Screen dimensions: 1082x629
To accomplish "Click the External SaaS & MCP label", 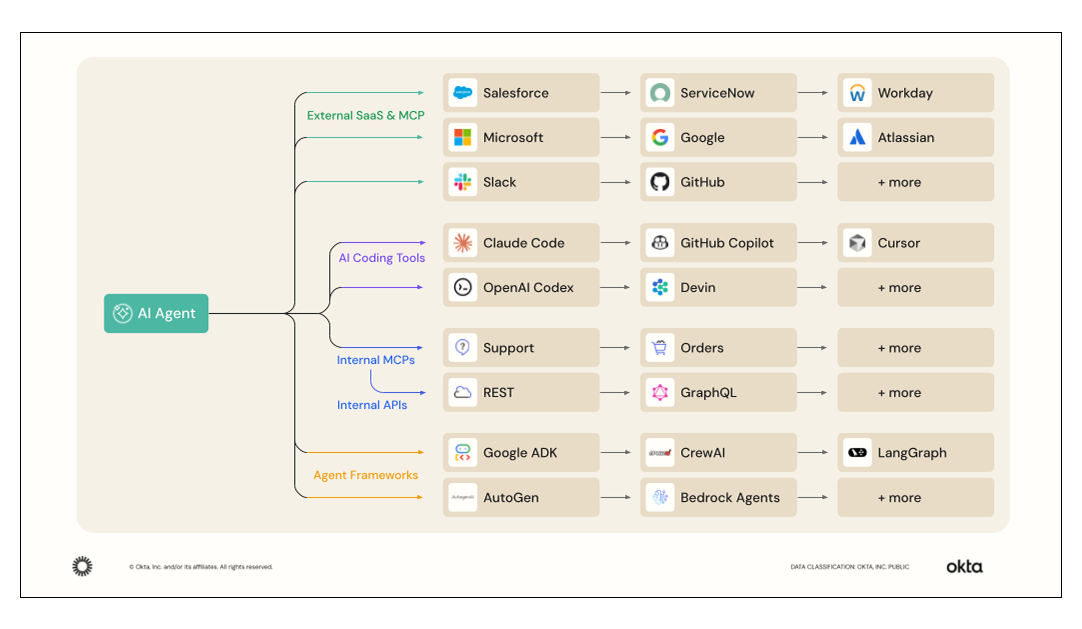I will tap(366, 115).
